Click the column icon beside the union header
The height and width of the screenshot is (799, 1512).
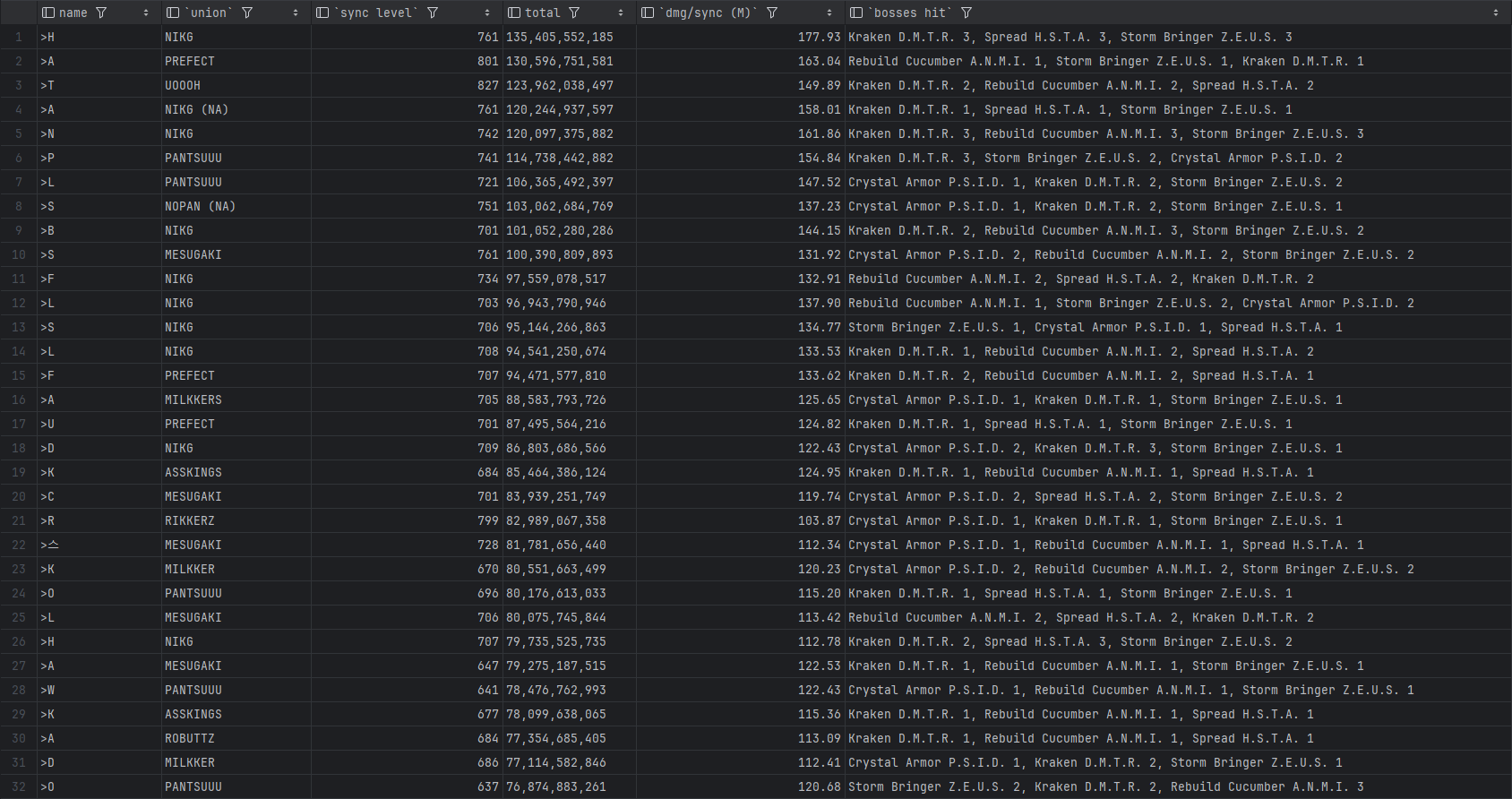[x=174, y=13]
